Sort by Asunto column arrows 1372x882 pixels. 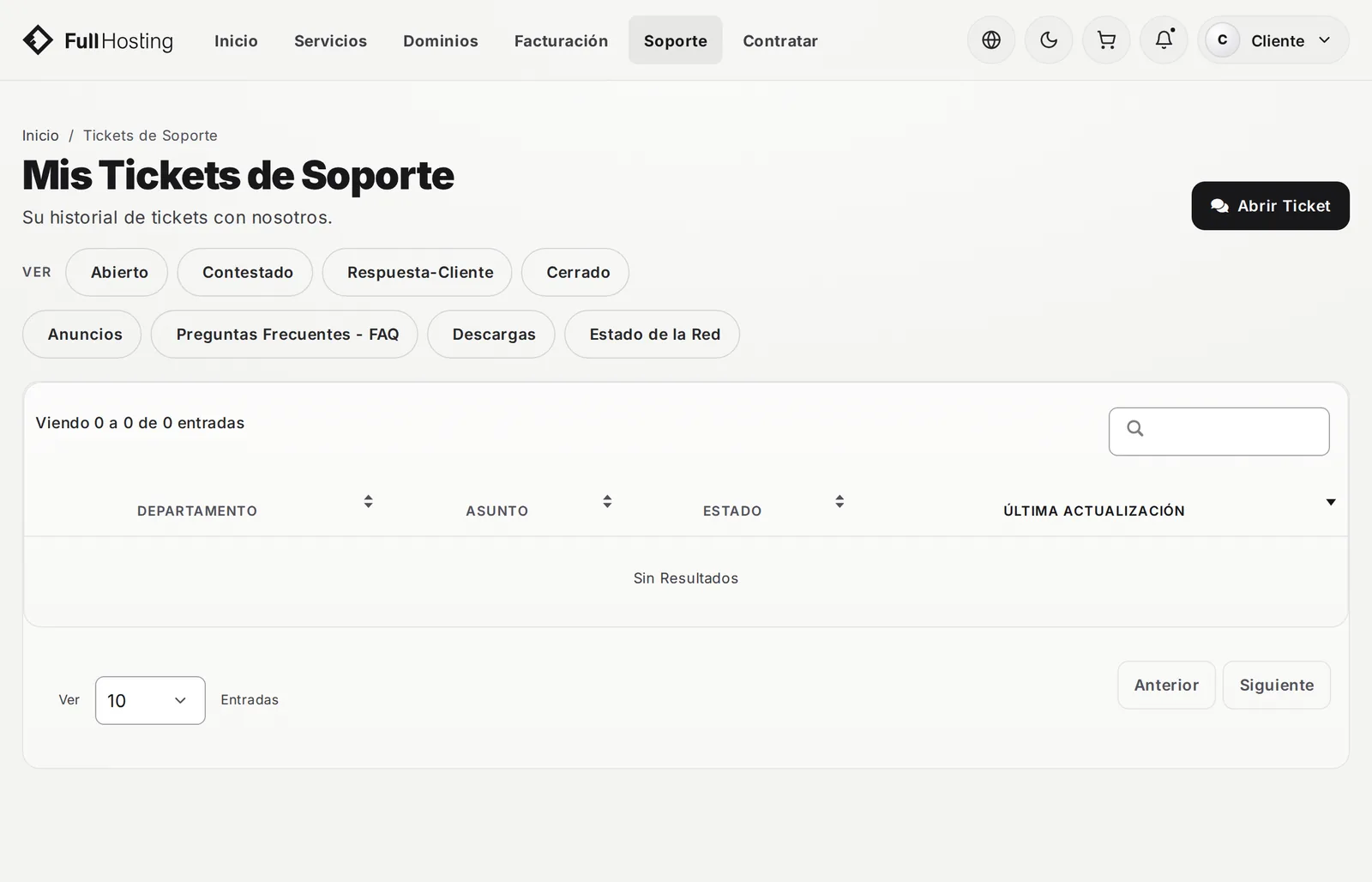607,501
